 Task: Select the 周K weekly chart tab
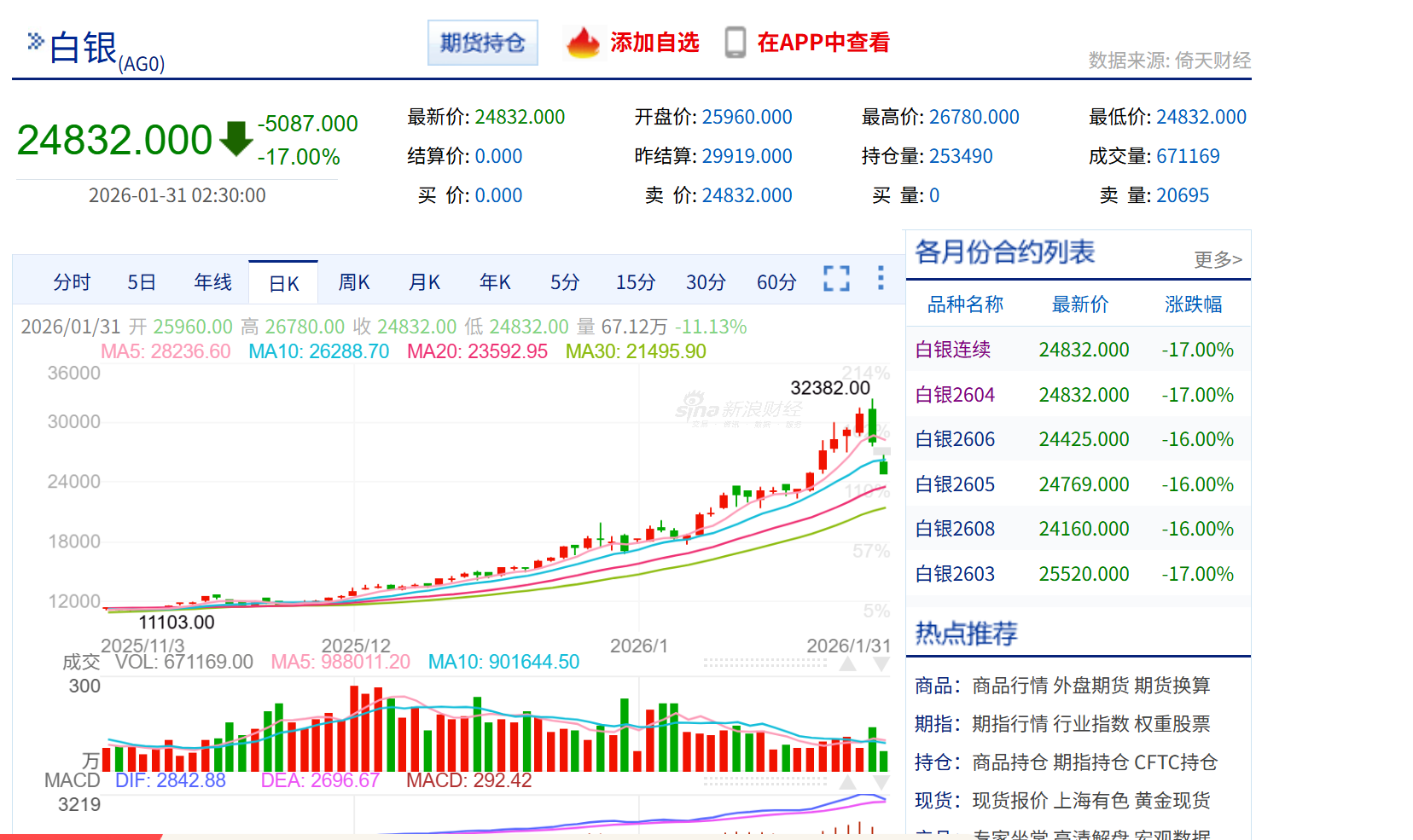tap(354, 282)
